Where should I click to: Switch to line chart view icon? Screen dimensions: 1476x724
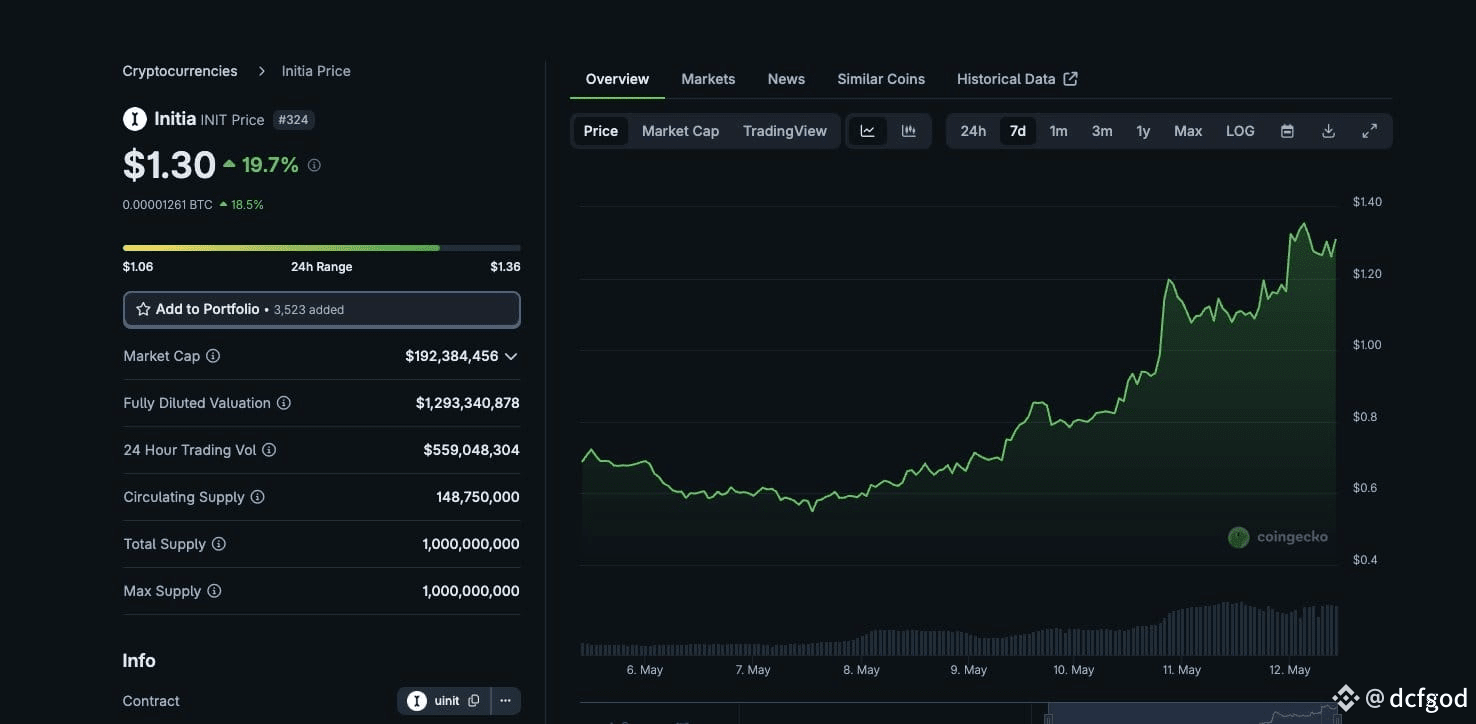[x=867, y=131]
